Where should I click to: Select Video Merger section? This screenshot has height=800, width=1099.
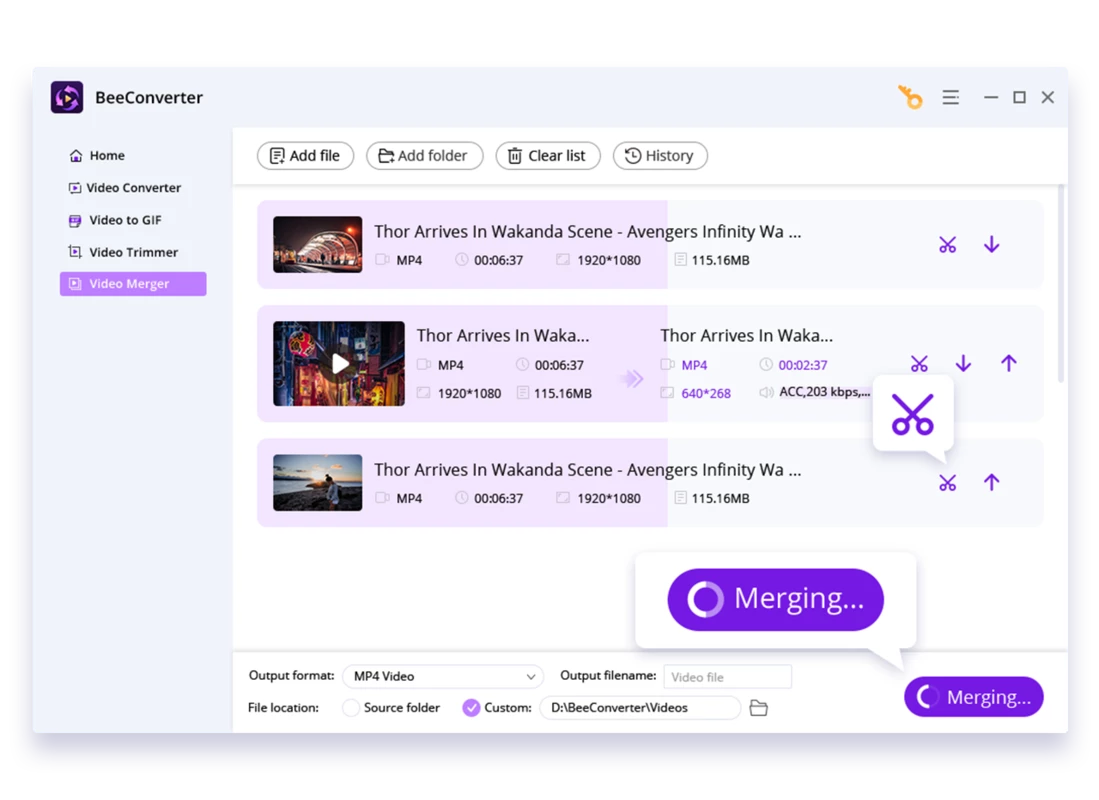[133, 284]
